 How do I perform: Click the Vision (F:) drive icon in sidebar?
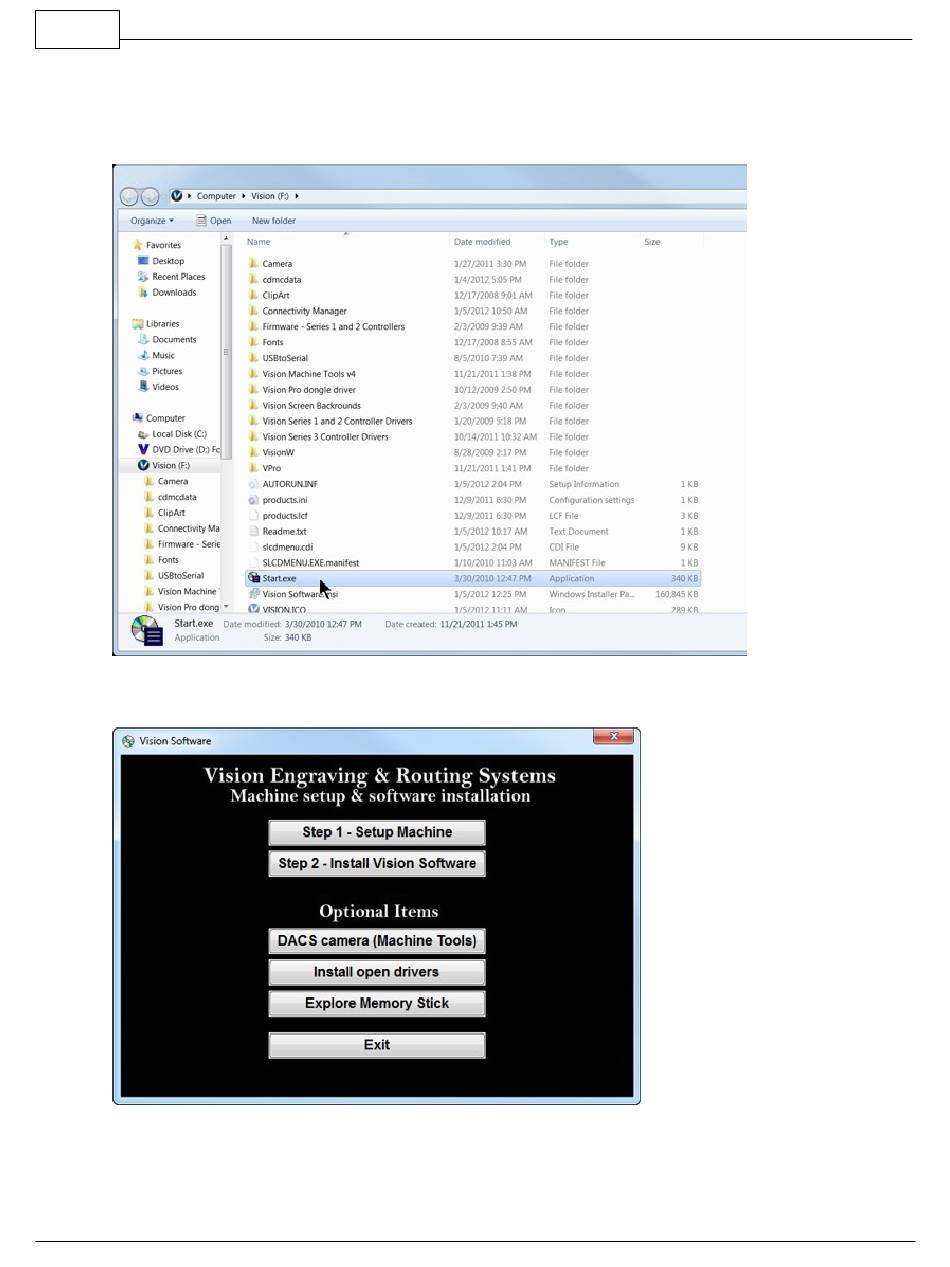pyautogui.click(x=143, y=466)
